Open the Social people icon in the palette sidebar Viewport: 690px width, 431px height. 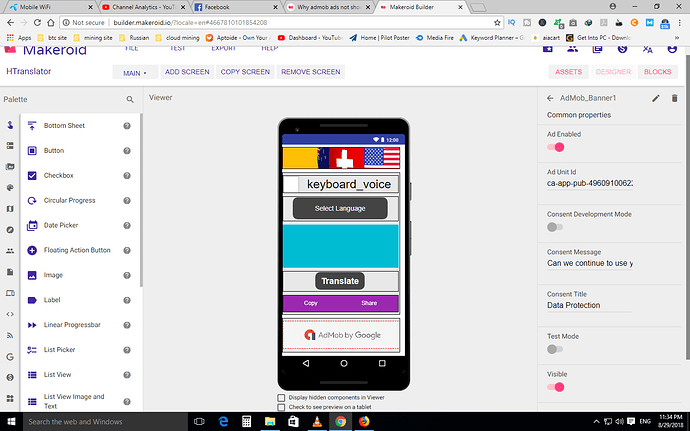10,251
